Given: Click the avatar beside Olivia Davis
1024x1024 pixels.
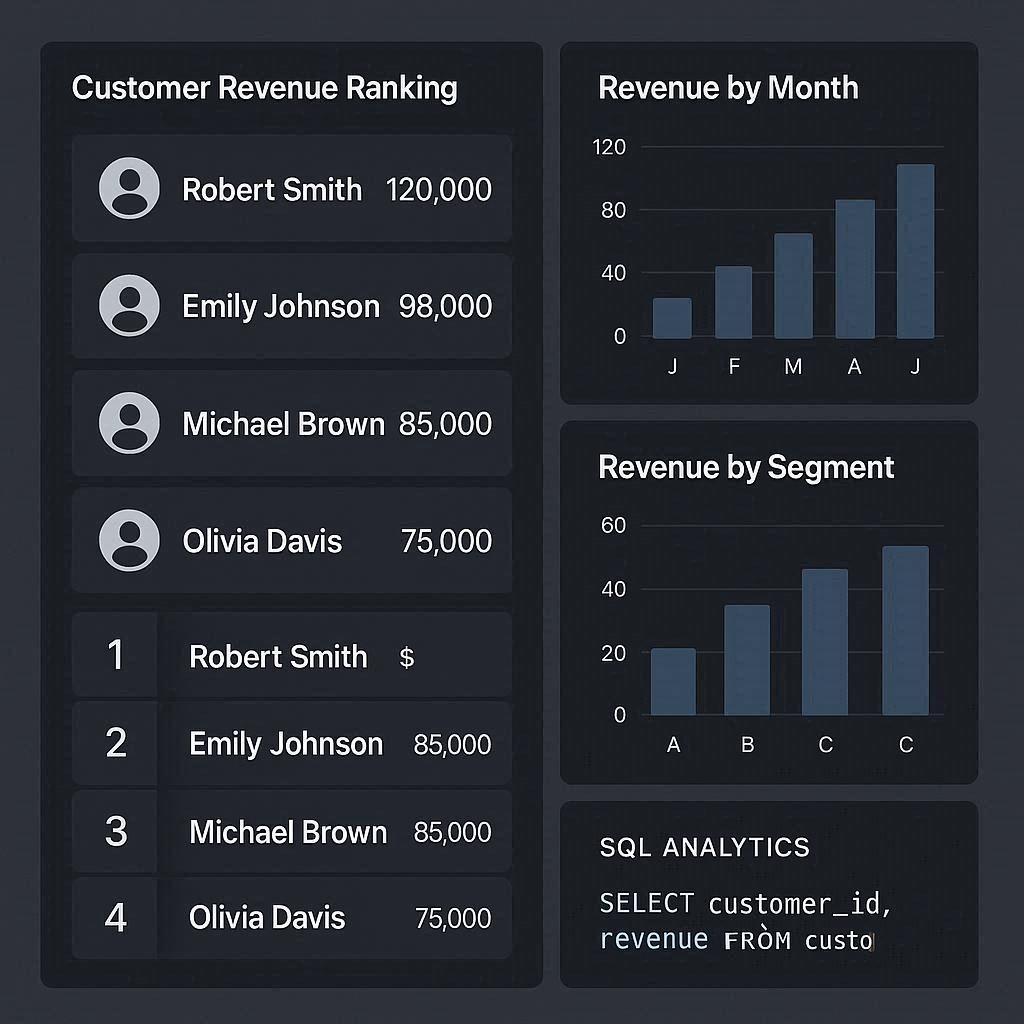Looking at the screenshot, I should 129,540.
